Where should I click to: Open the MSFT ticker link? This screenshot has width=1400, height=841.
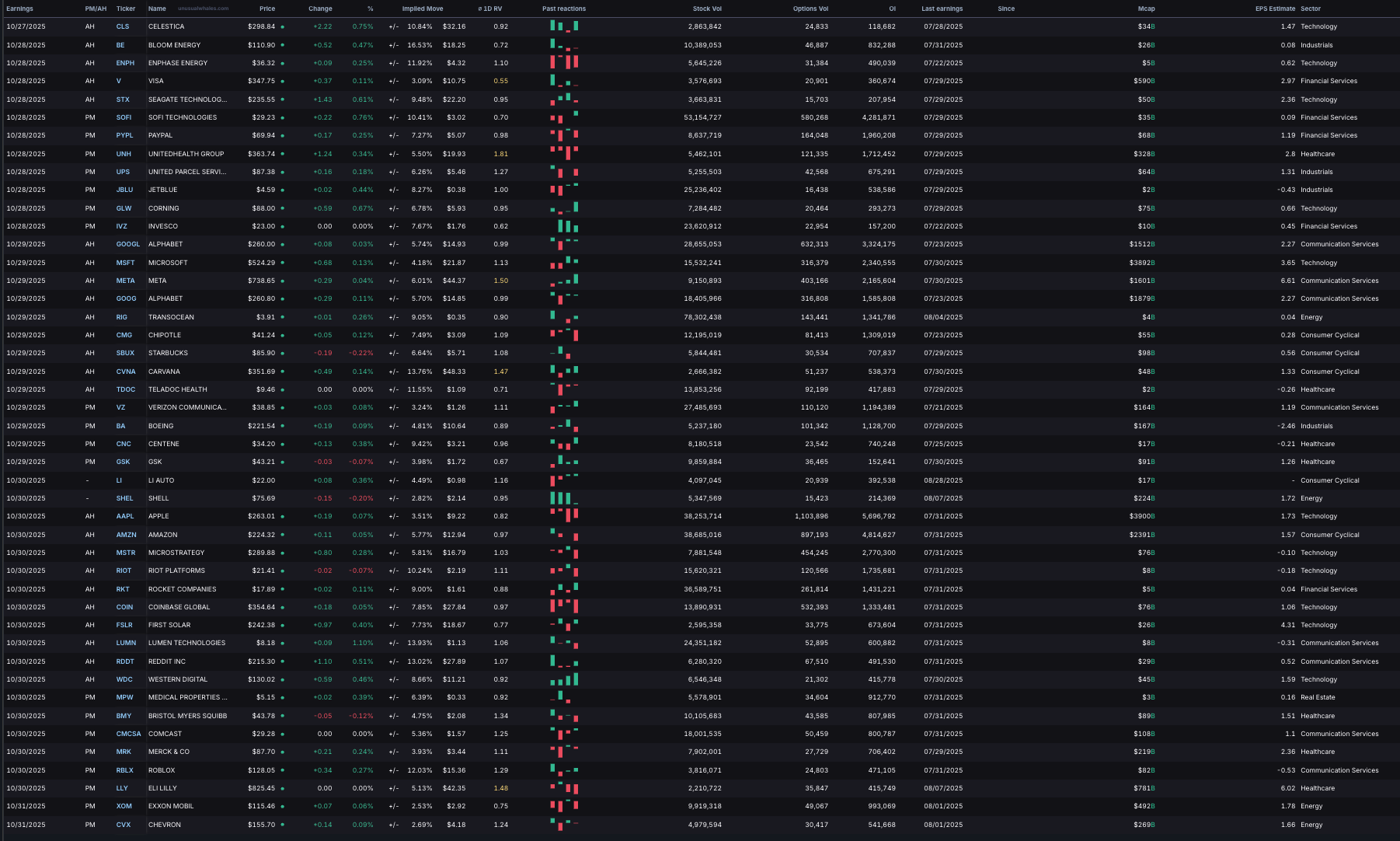point(125,263)
